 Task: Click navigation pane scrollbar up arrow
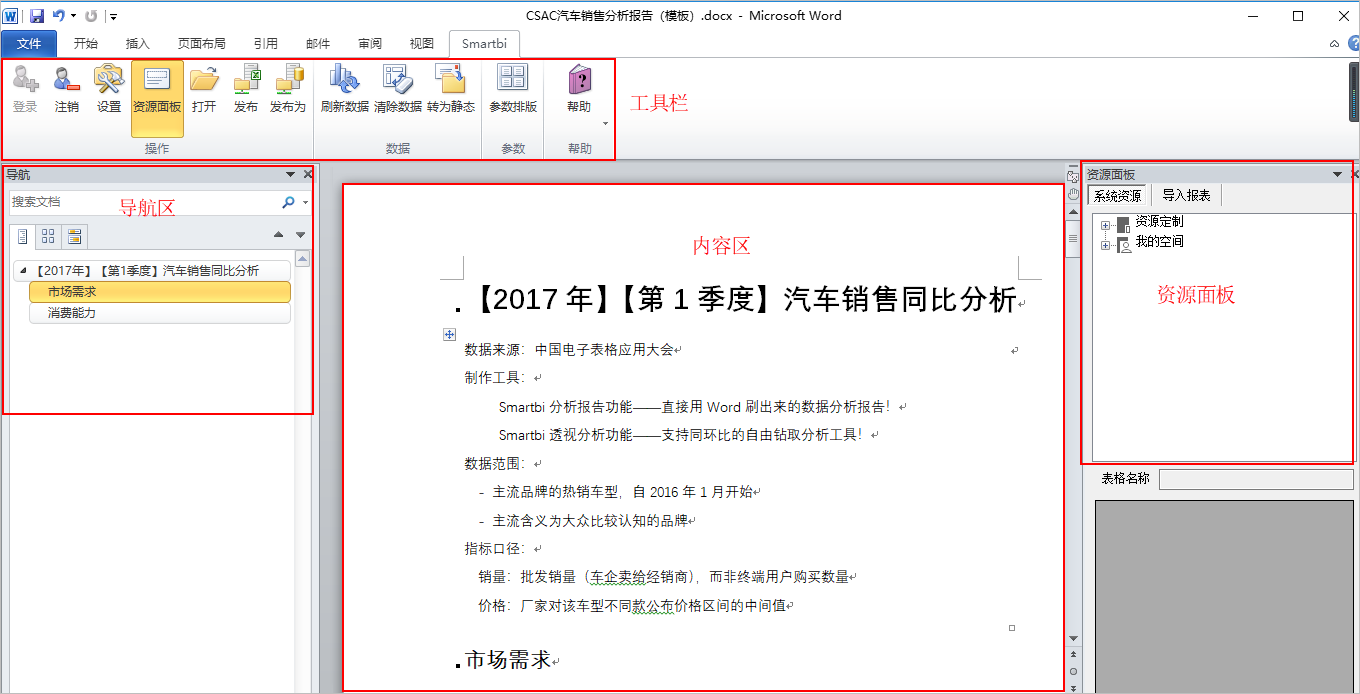pyautogui.click(x=302, y=258)
